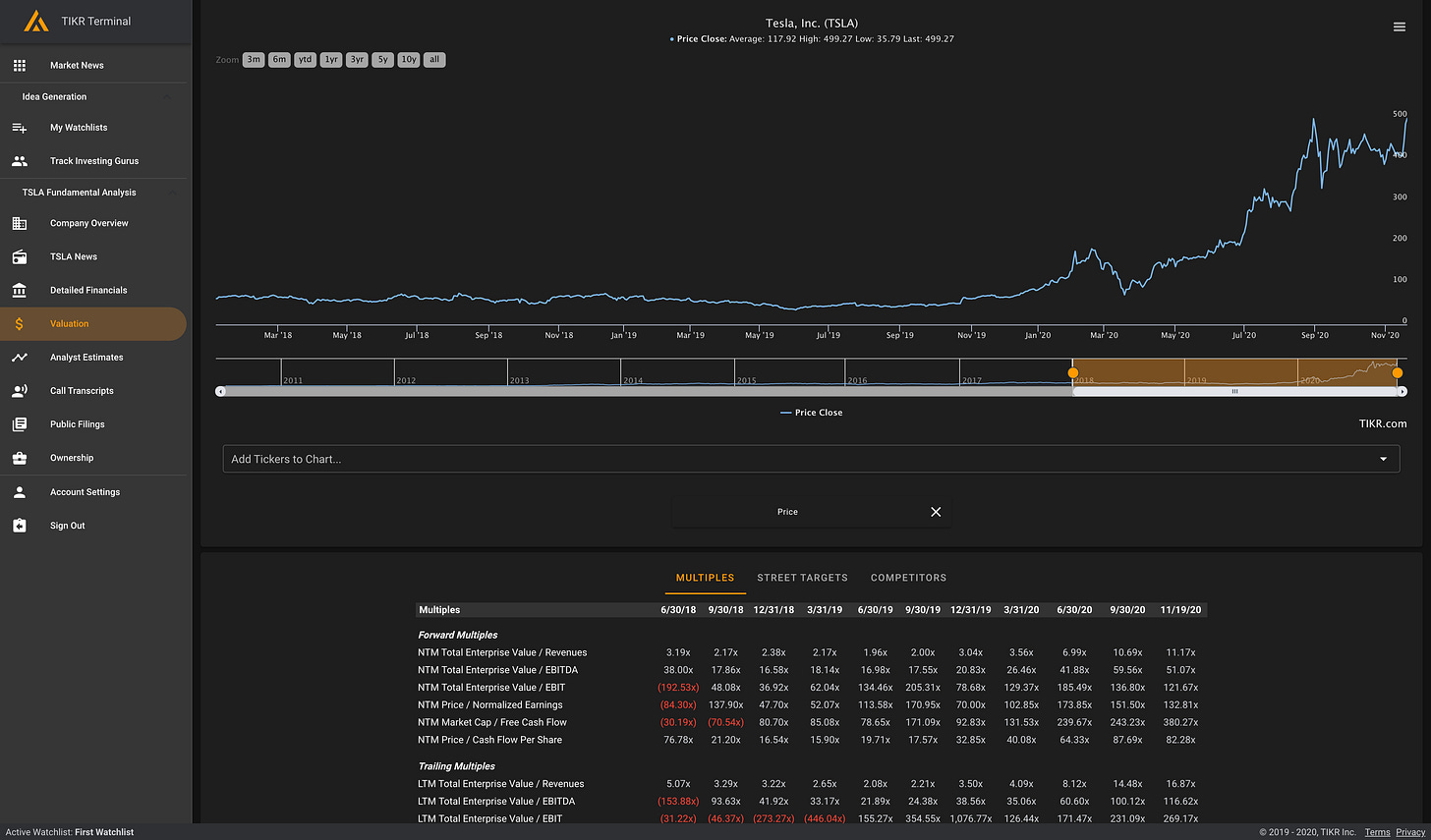This screenshot has width=1431, height=840.
Task: Click the Tesla, Inc. (TSLA) chart title
Action: pos(812,24)
